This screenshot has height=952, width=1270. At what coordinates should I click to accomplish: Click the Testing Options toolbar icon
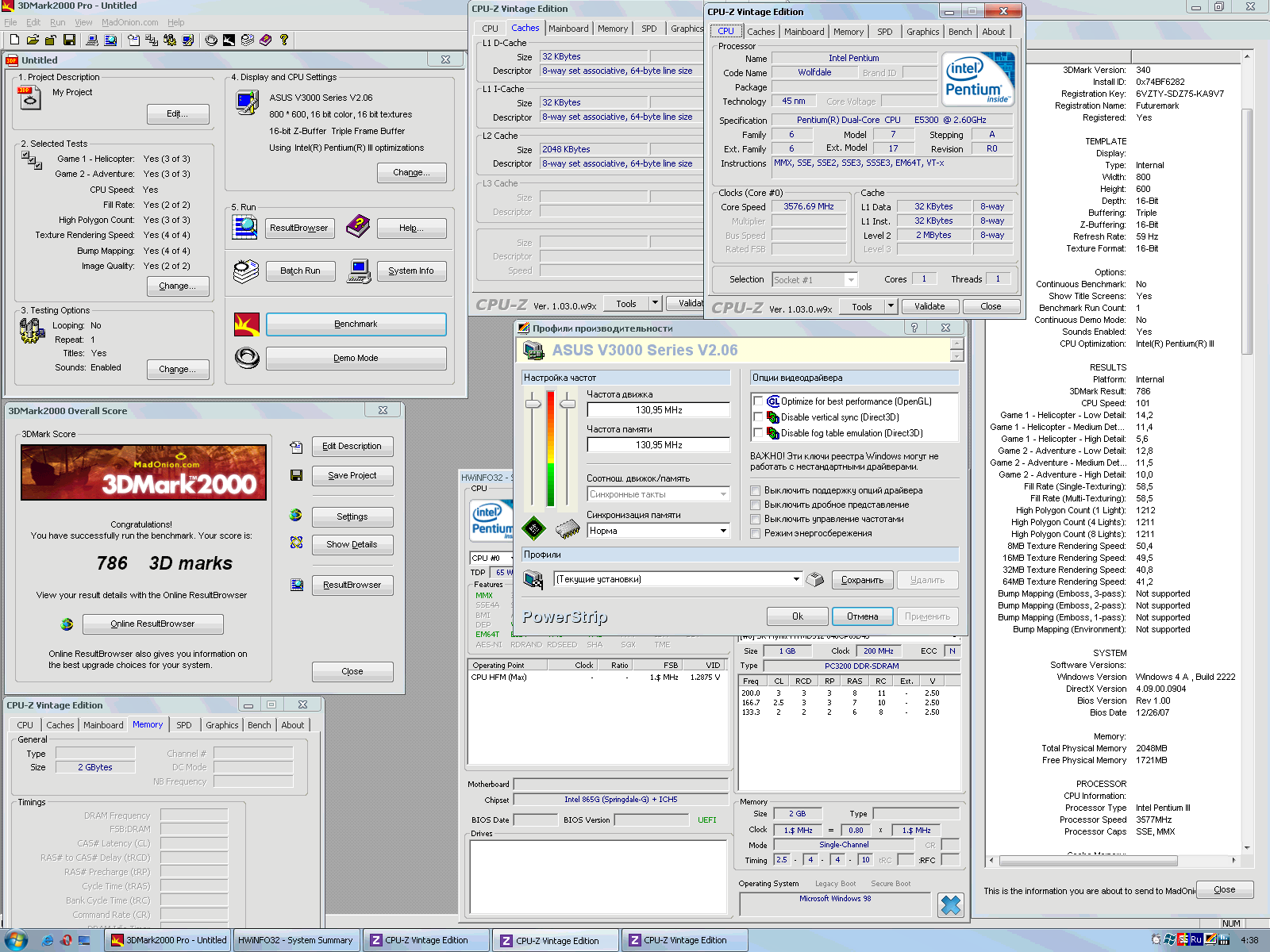tap(170, 40)
